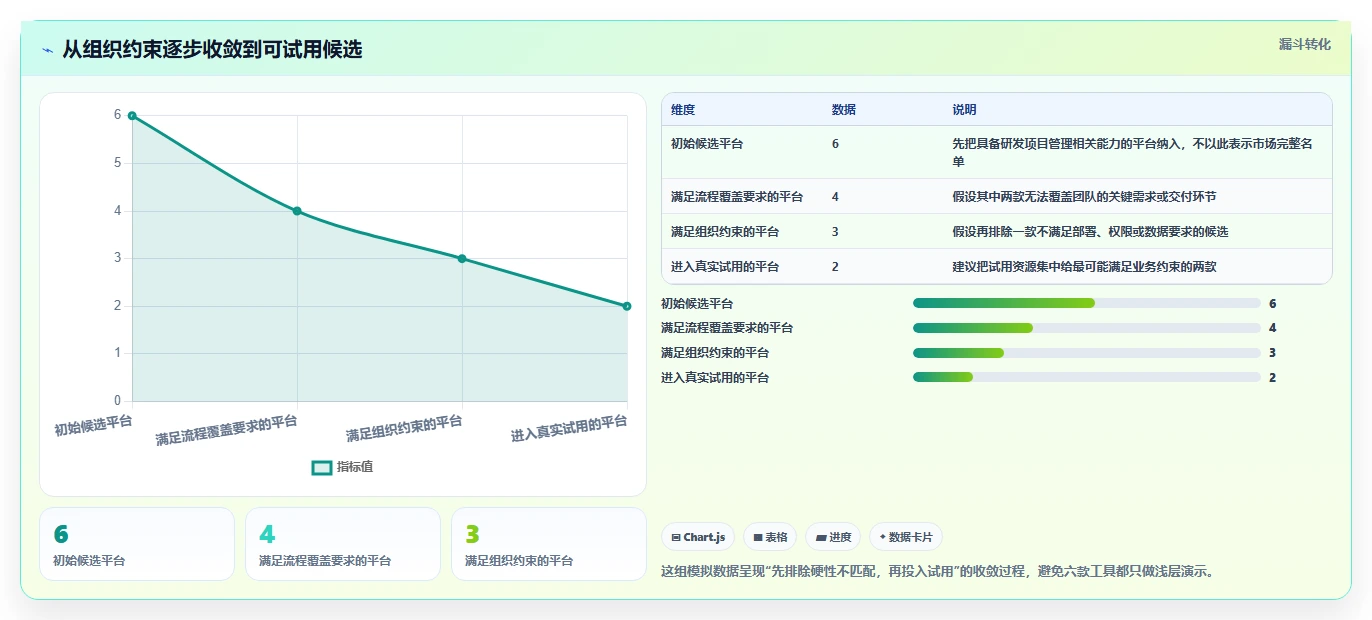Click description cell starting with 假设再排除一款
The height and width of the screenshot is (620, 1372).
tap(1090, 232)
